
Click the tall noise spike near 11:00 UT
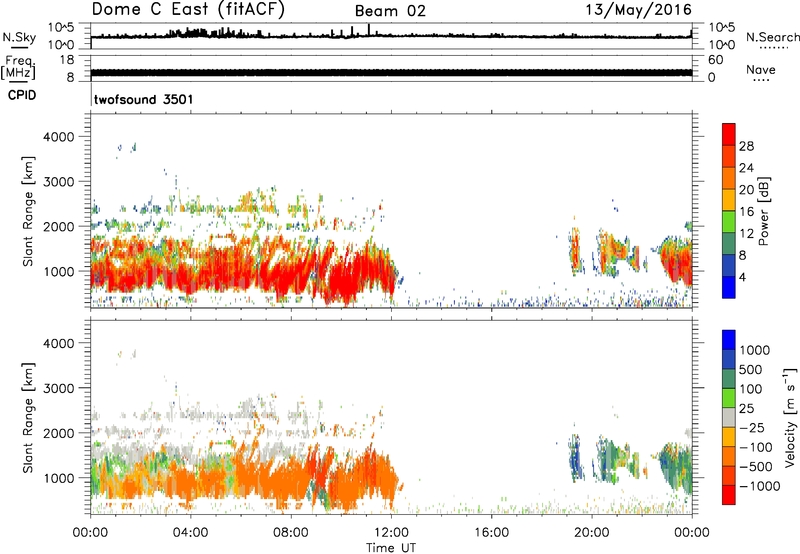pyautogui.click(x=369, y=30)
